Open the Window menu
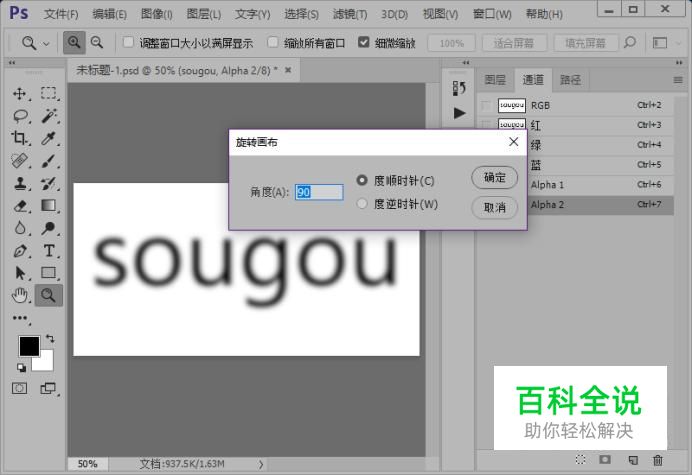This screenshot has width=692, height=475. 492,15
